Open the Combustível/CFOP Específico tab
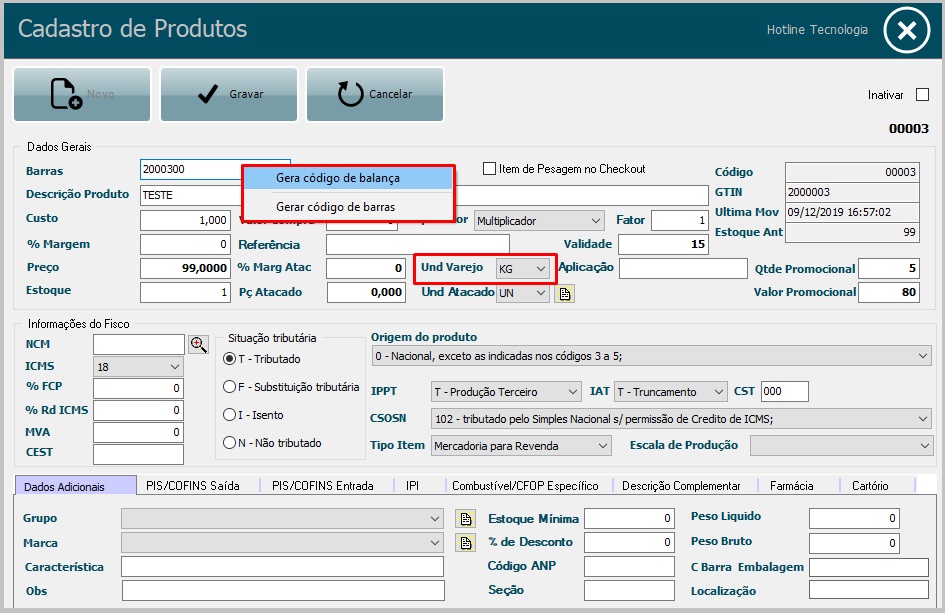 (526, 486)
